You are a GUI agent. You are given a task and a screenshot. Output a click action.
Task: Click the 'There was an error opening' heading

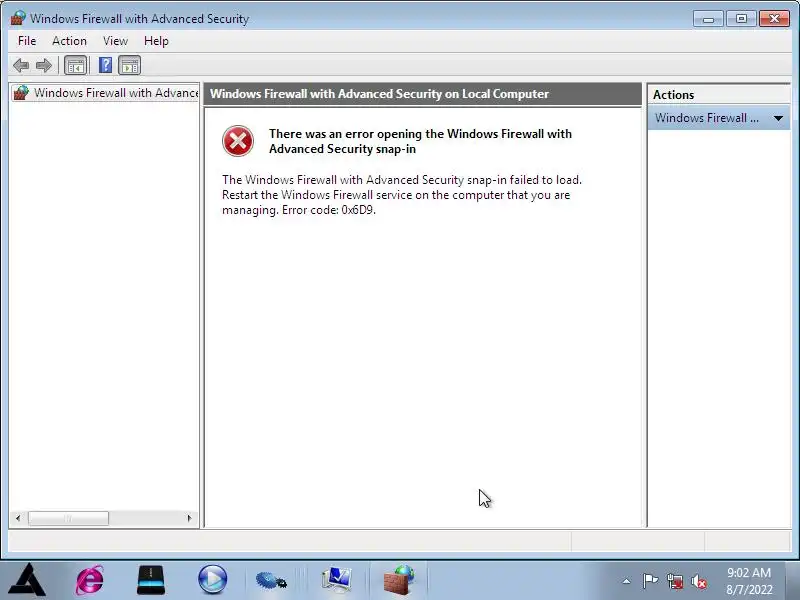coord(420,141)
